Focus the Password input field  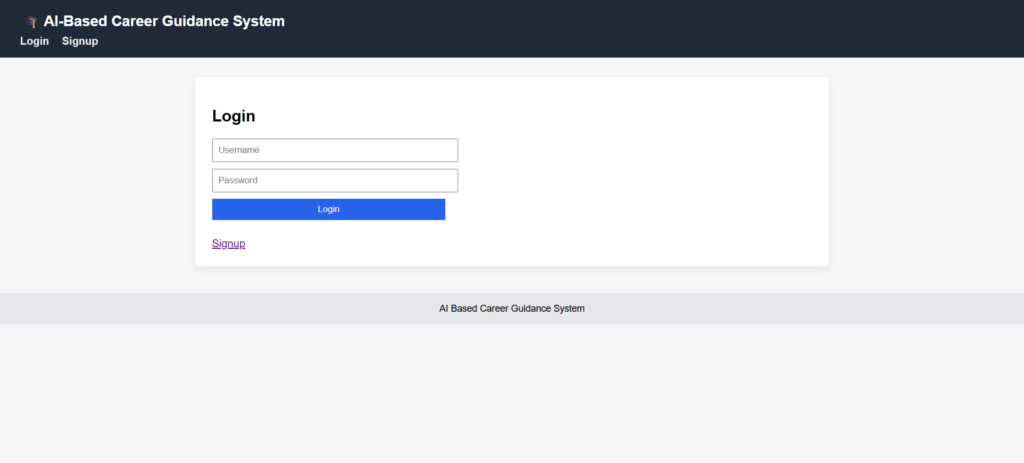[x=335, y=180]
